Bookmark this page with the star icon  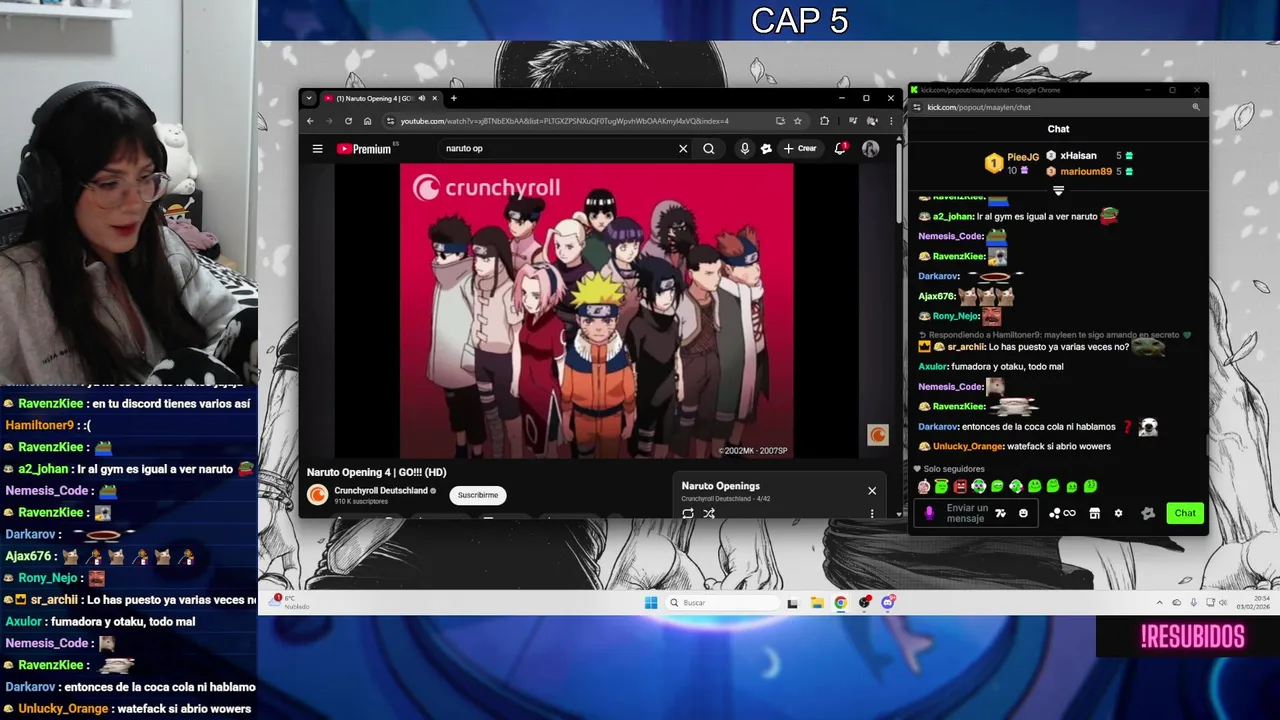pos(797,121)
